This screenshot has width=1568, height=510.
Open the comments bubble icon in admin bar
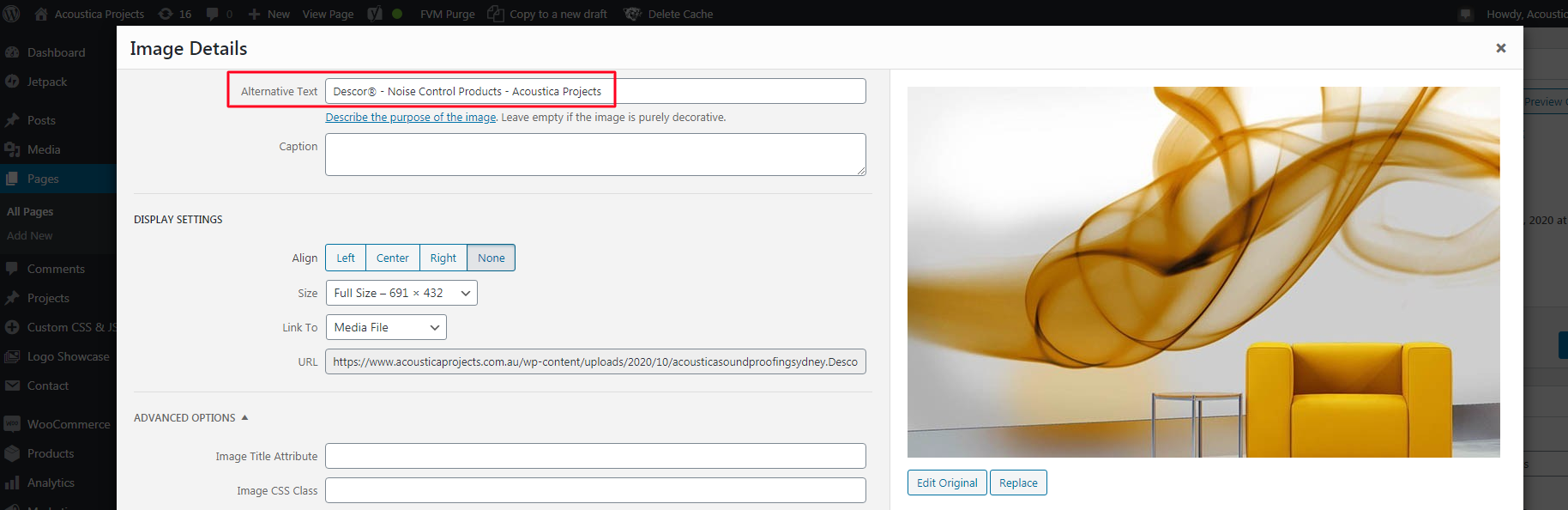pyautogui.click(x=213, y=14)
